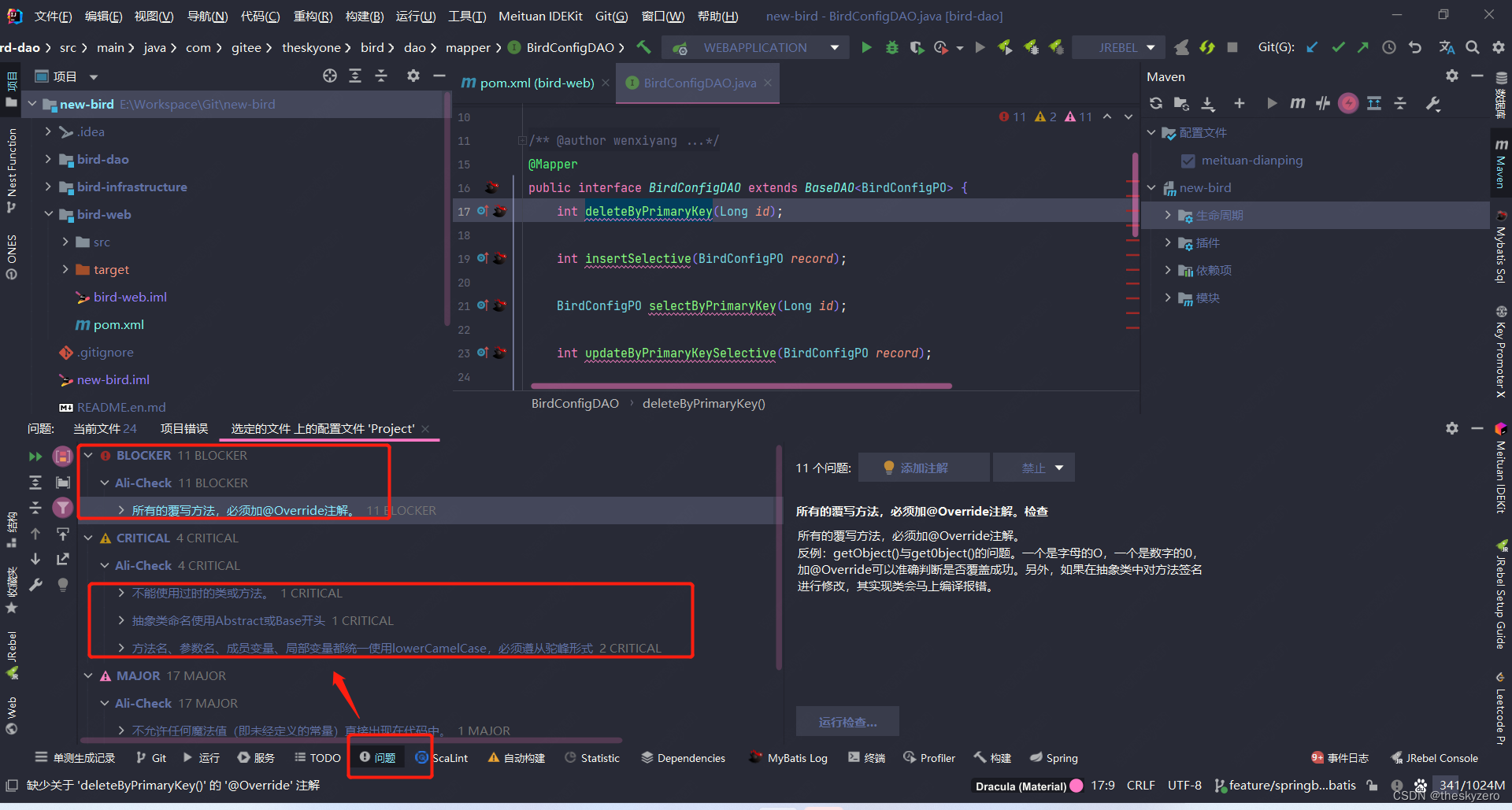Image resolution: width=1512 pixels, height=810 pixels.
Task: Execute Maven goal 'm' icon
Action: coord(1297,103)
